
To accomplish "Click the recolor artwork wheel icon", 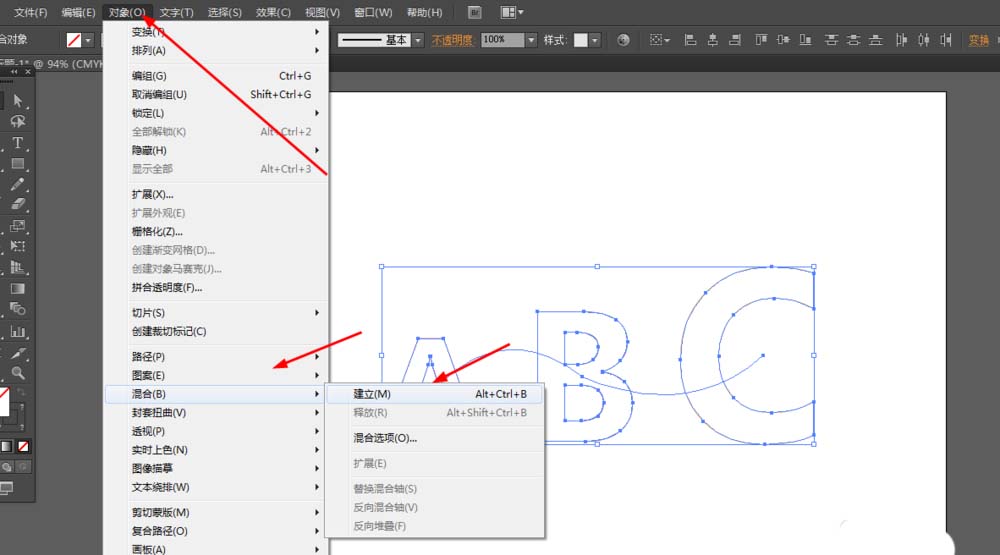I will coord(624,40).
